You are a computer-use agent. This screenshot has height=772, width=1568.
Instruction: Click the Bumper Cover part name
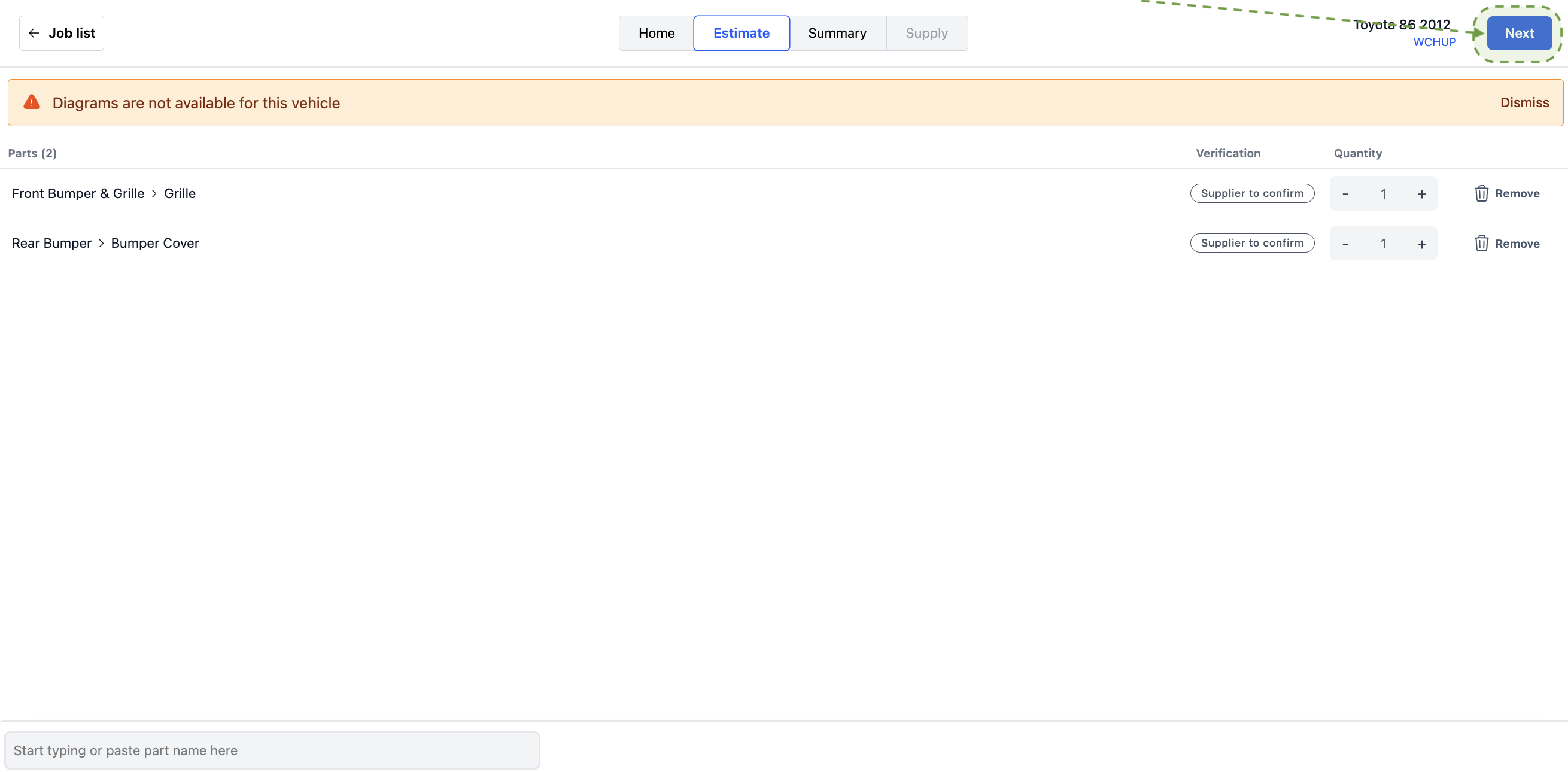[x=154, y=243]
